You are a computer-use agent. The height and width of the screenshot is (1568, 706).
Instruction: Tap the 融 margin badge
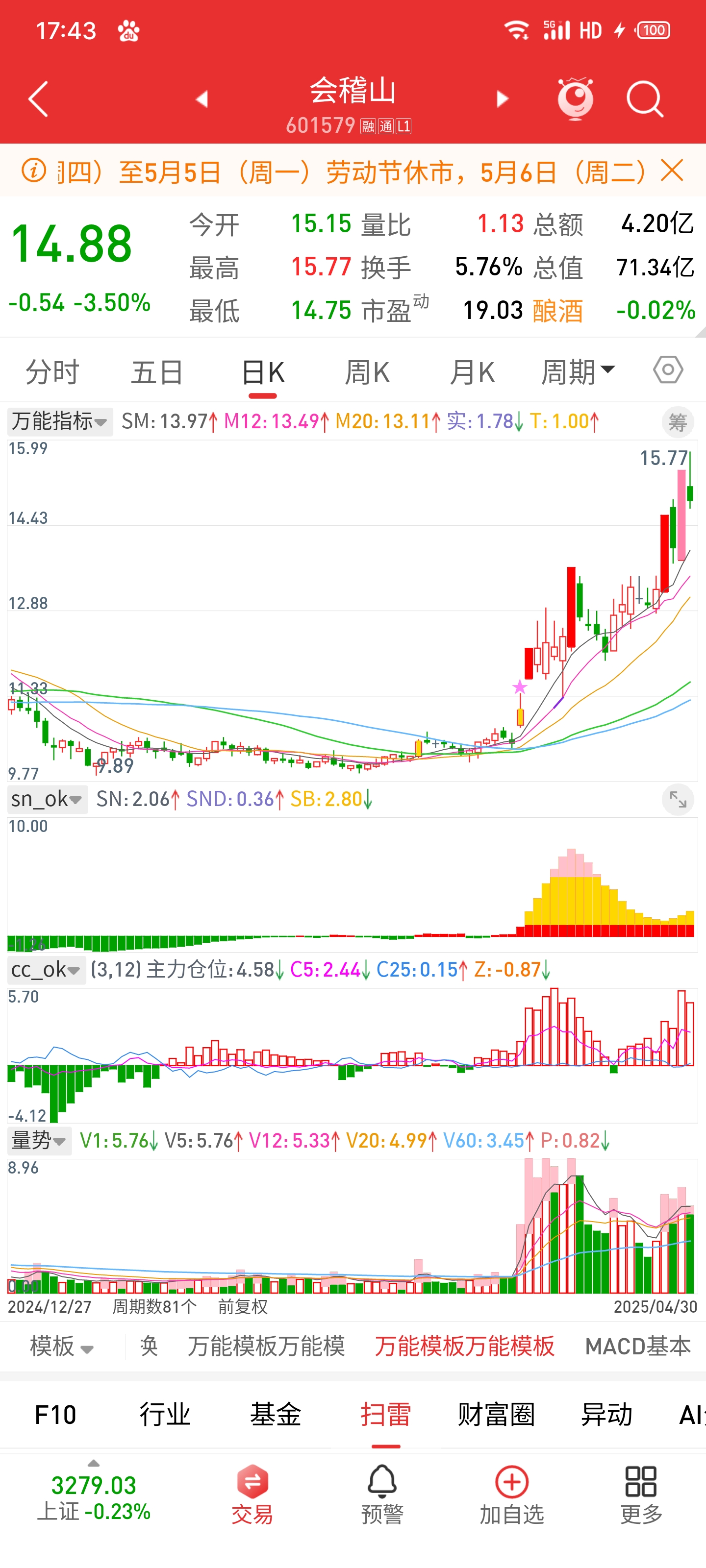coord(368,126)
